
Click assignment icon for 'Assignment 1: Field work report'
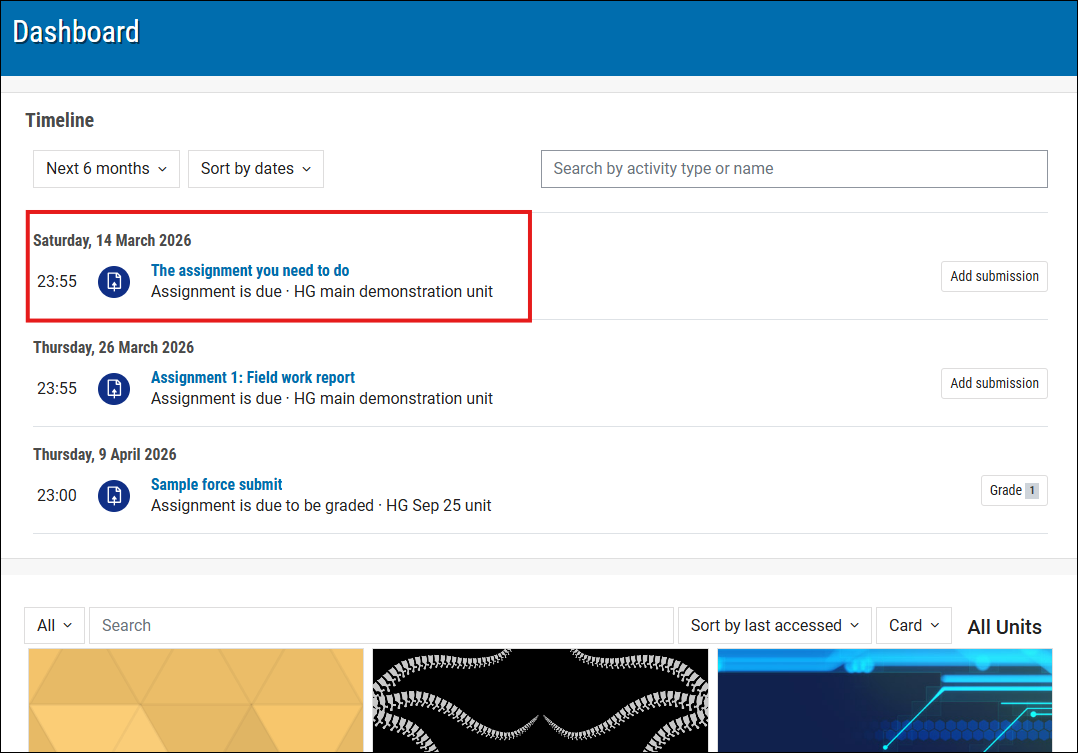pos(113,389)
